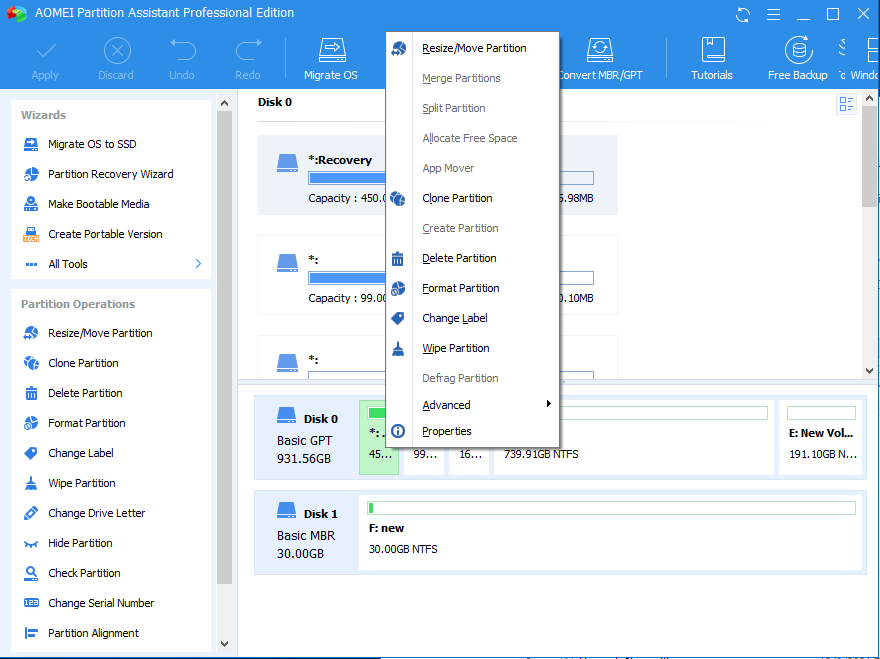Click the Undo arrow icon
The width and height of the screenshot is (880, 659).
[182, 50]
